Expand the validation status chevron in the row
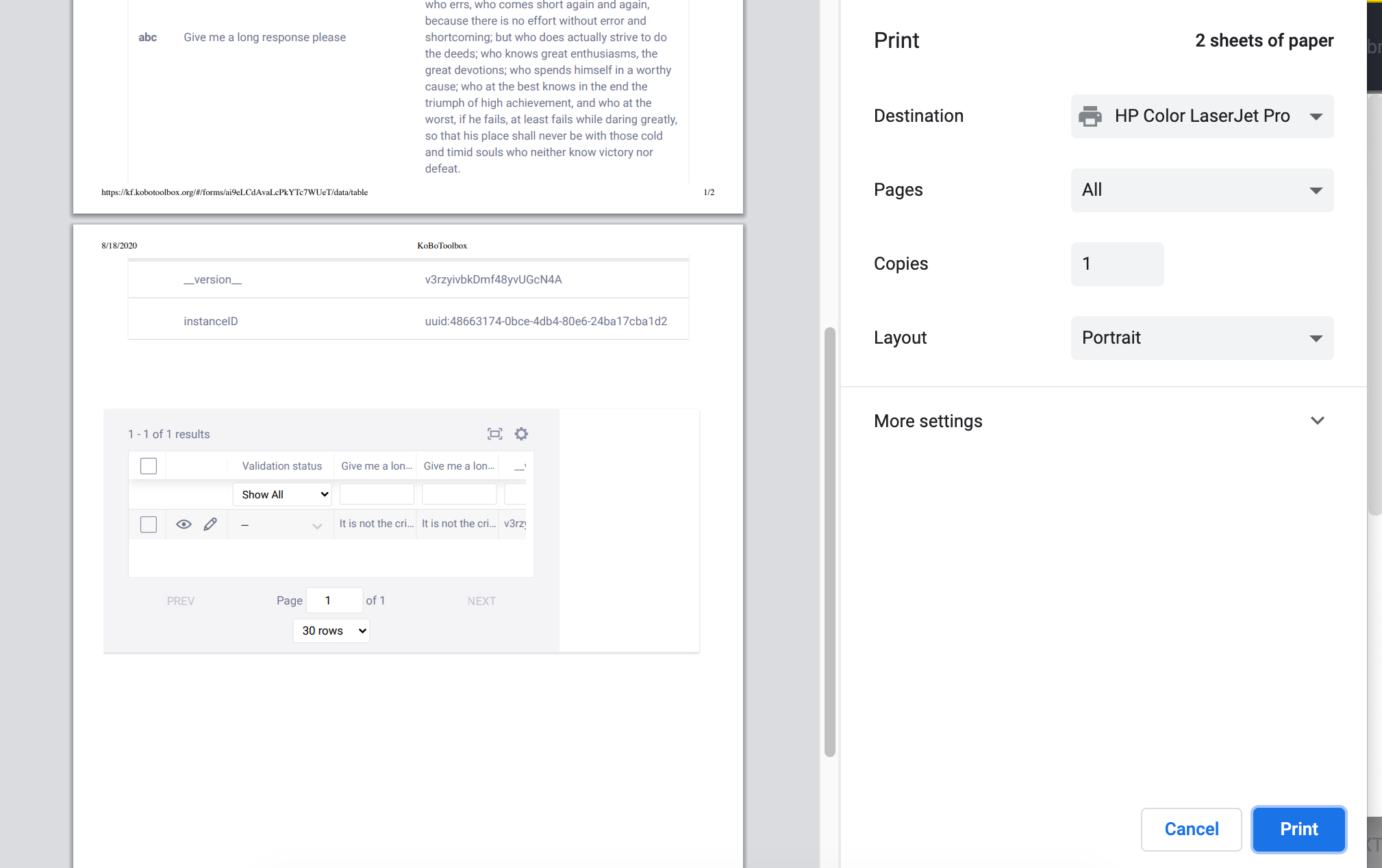 pyautogui.click(x=317, y=526)
